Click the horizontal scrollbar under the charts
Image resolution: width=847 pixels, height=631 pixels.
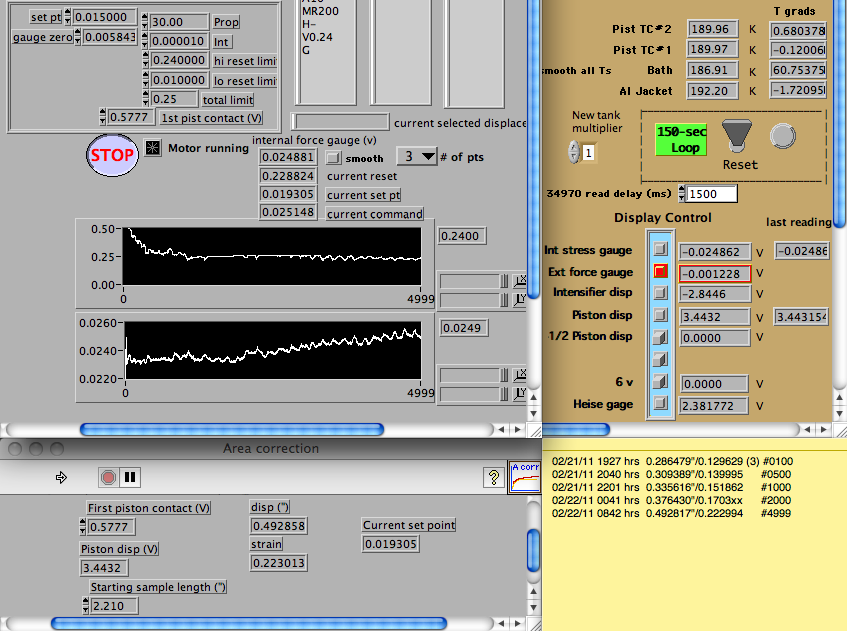click(232, 429)
